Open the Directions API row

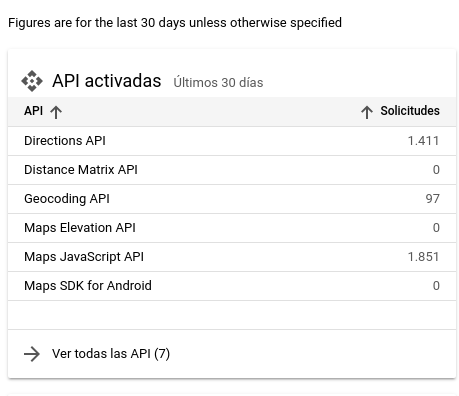pyautogui.click(x=232, y=141)
